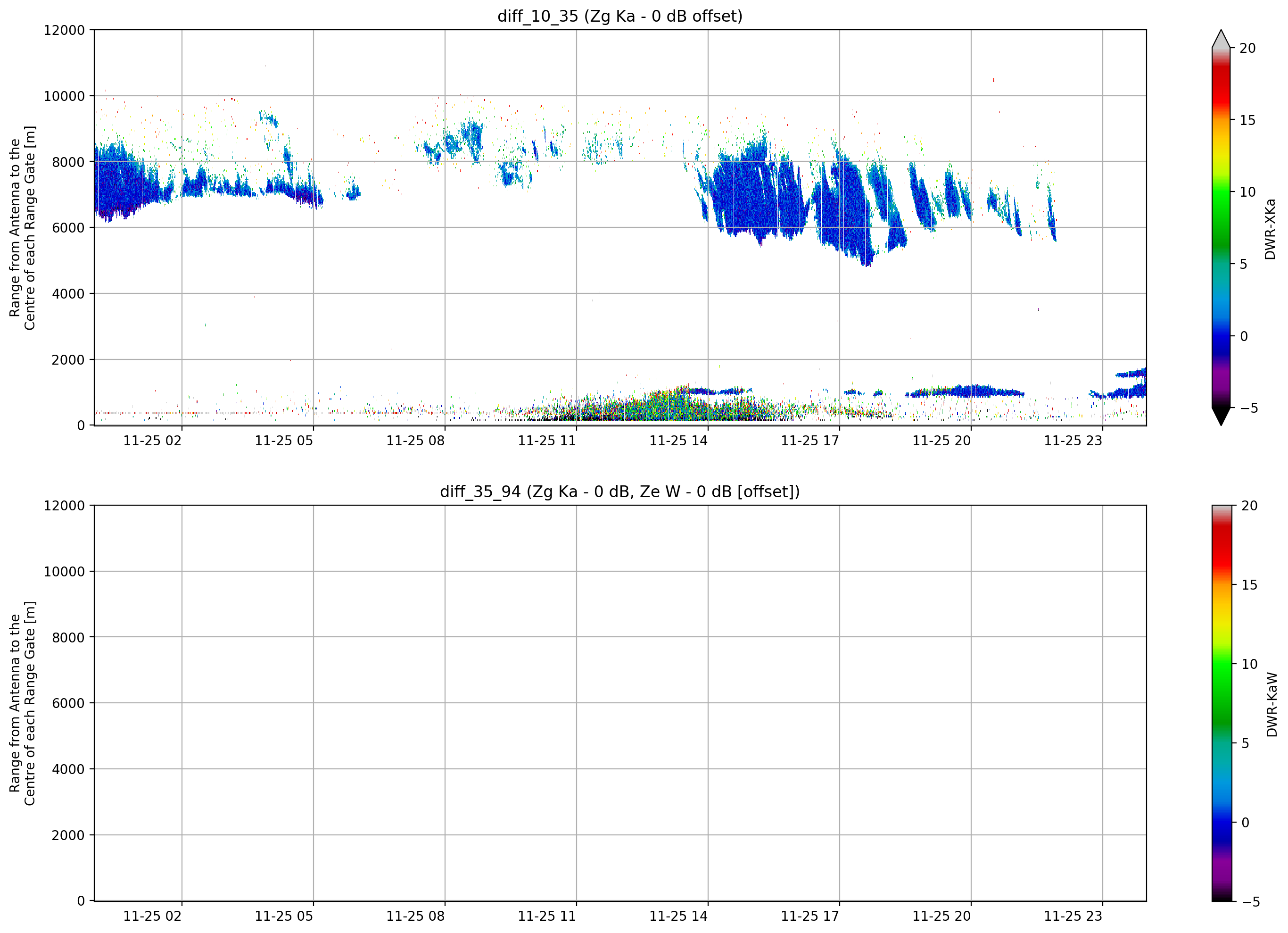Viewport: 1288px width, 933px height.
Task: Click the '11-25 14' x tick in the diff_10_35 plot
Action: (678, 441)
